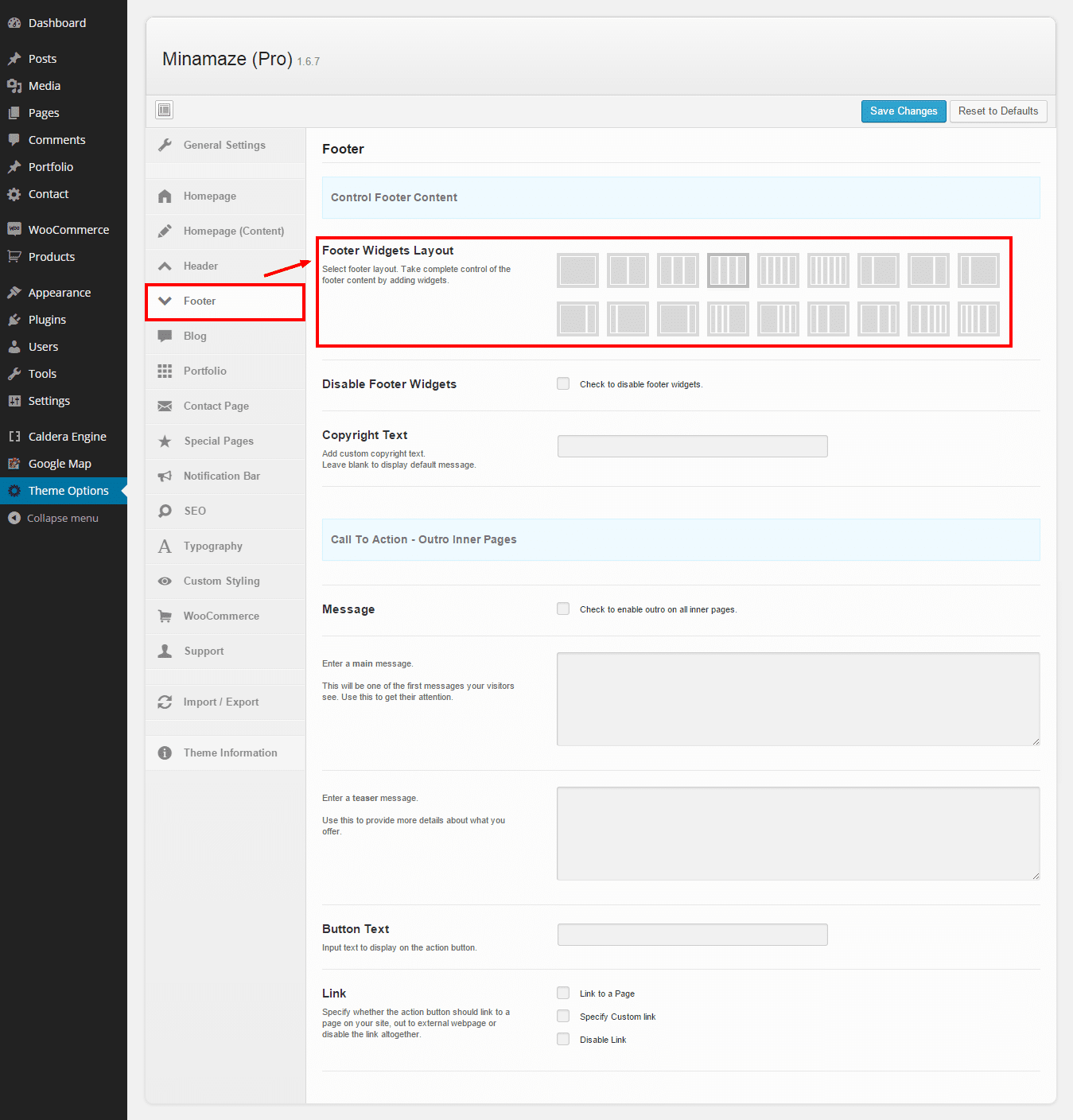Click the expand-all panel icon beside Save Changes bar
The image size is (1073, 1120).
[x=165, y=110]
